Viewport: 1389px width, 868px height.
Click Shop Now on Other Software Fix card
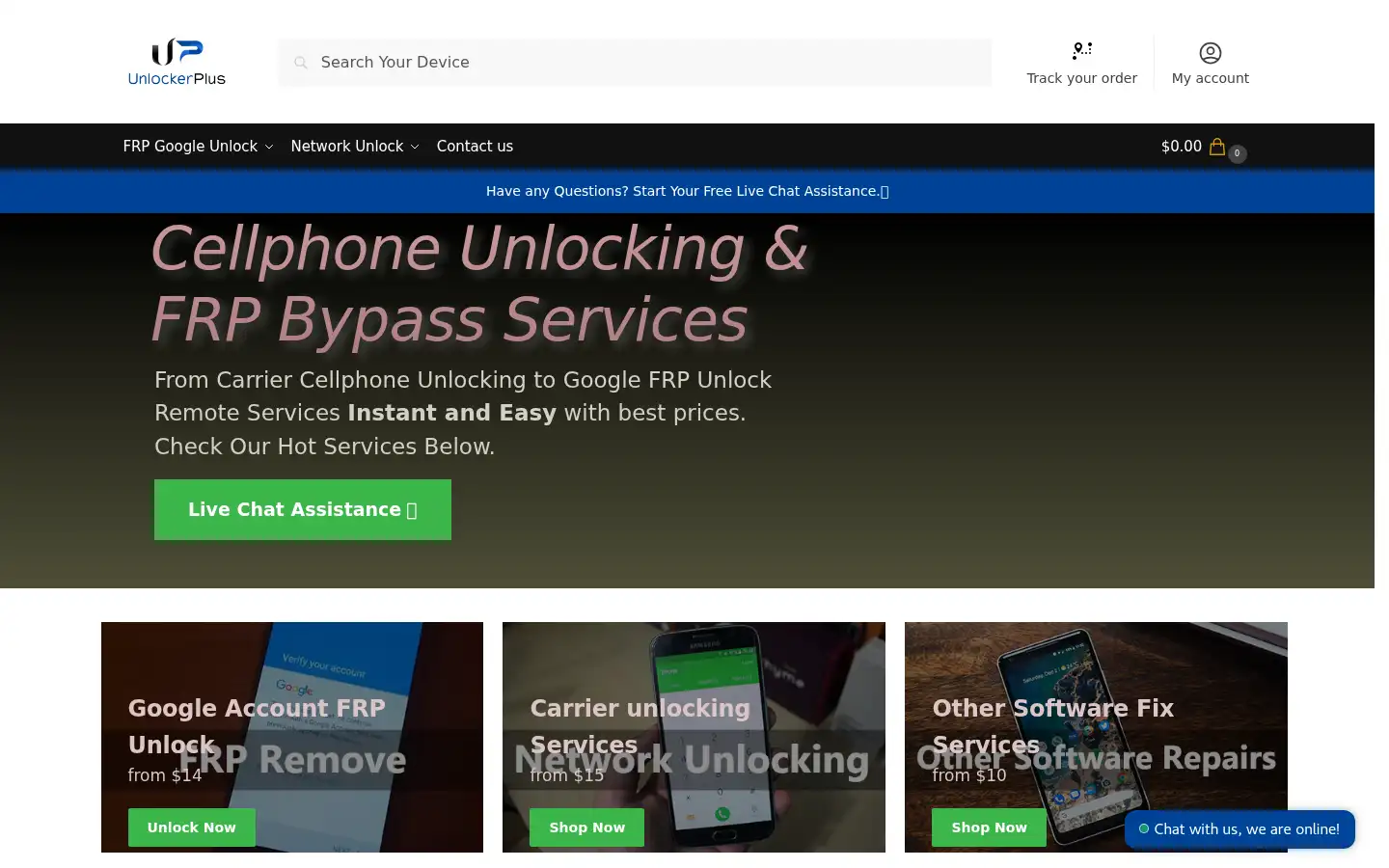(x=989, y=827)
